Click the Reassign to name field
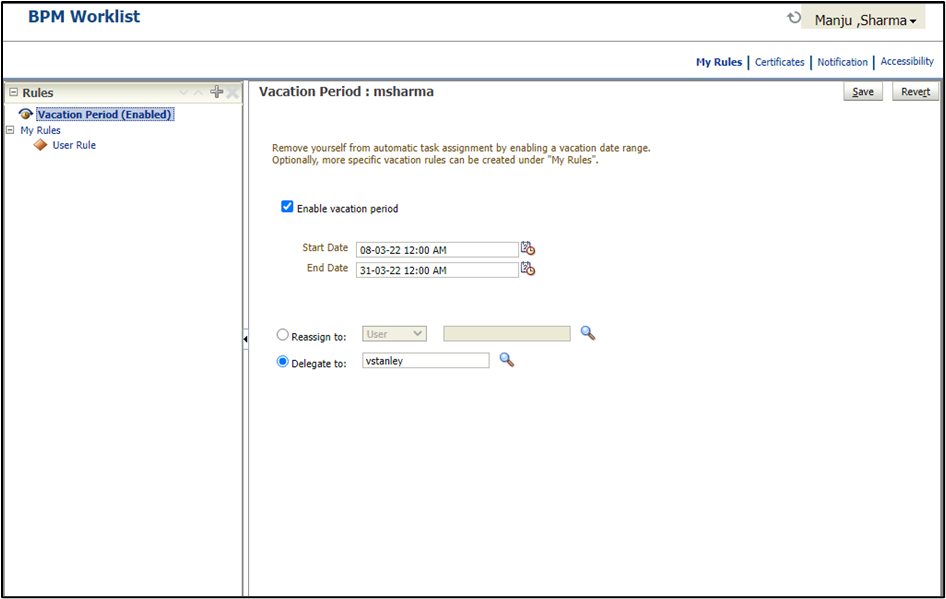 pyautogui.click(x=507, y=334)
